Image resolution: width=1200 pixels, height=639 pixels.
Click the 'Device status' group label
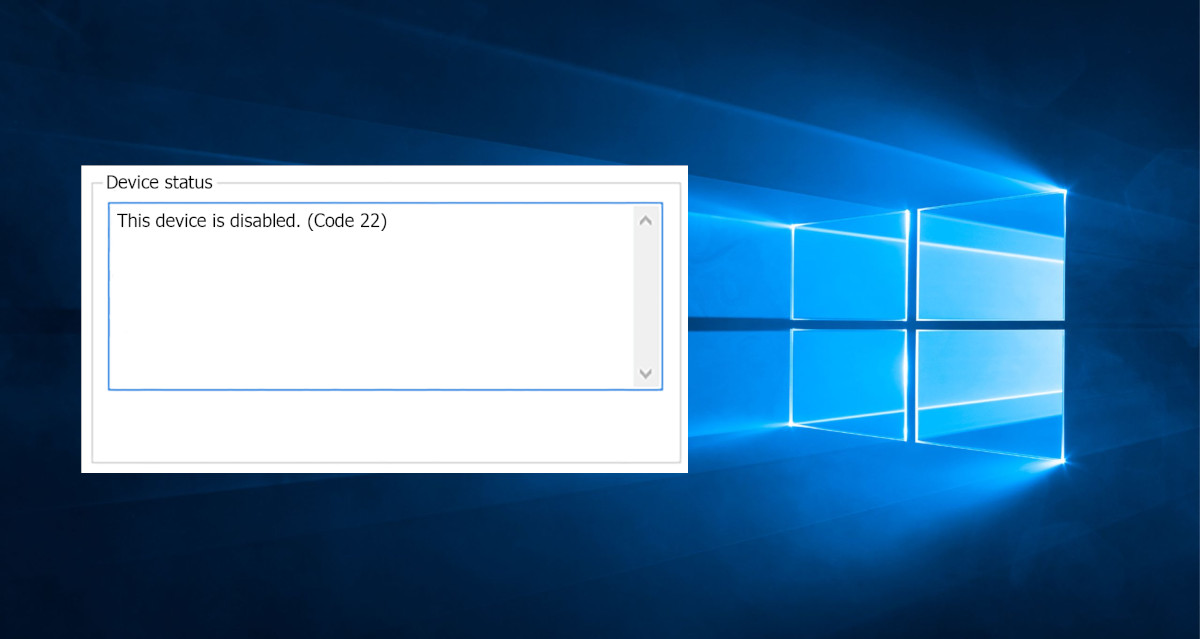tap(159, 182)
